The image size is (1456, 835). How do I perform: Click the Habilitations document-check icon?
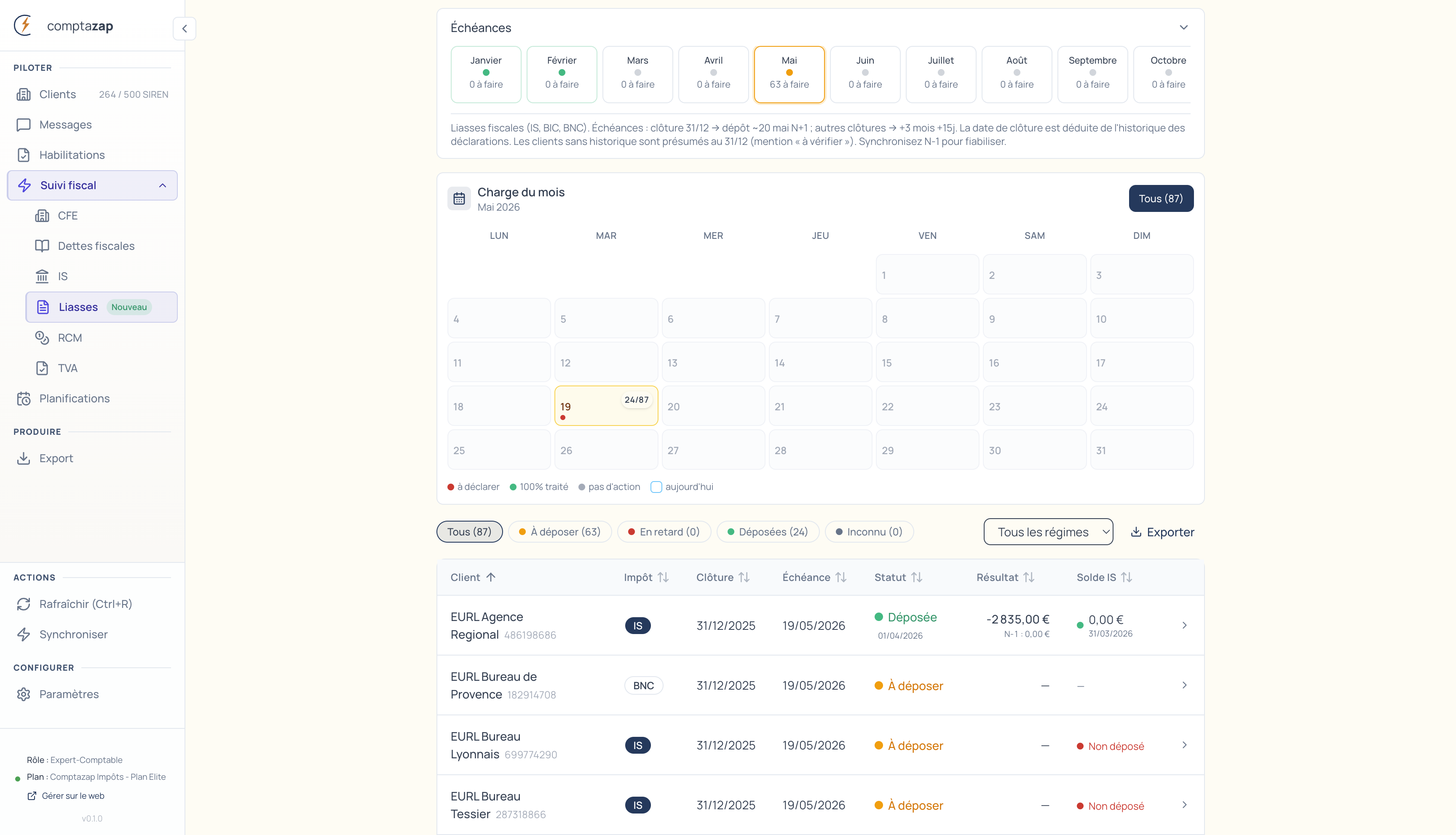coord(24,155)
